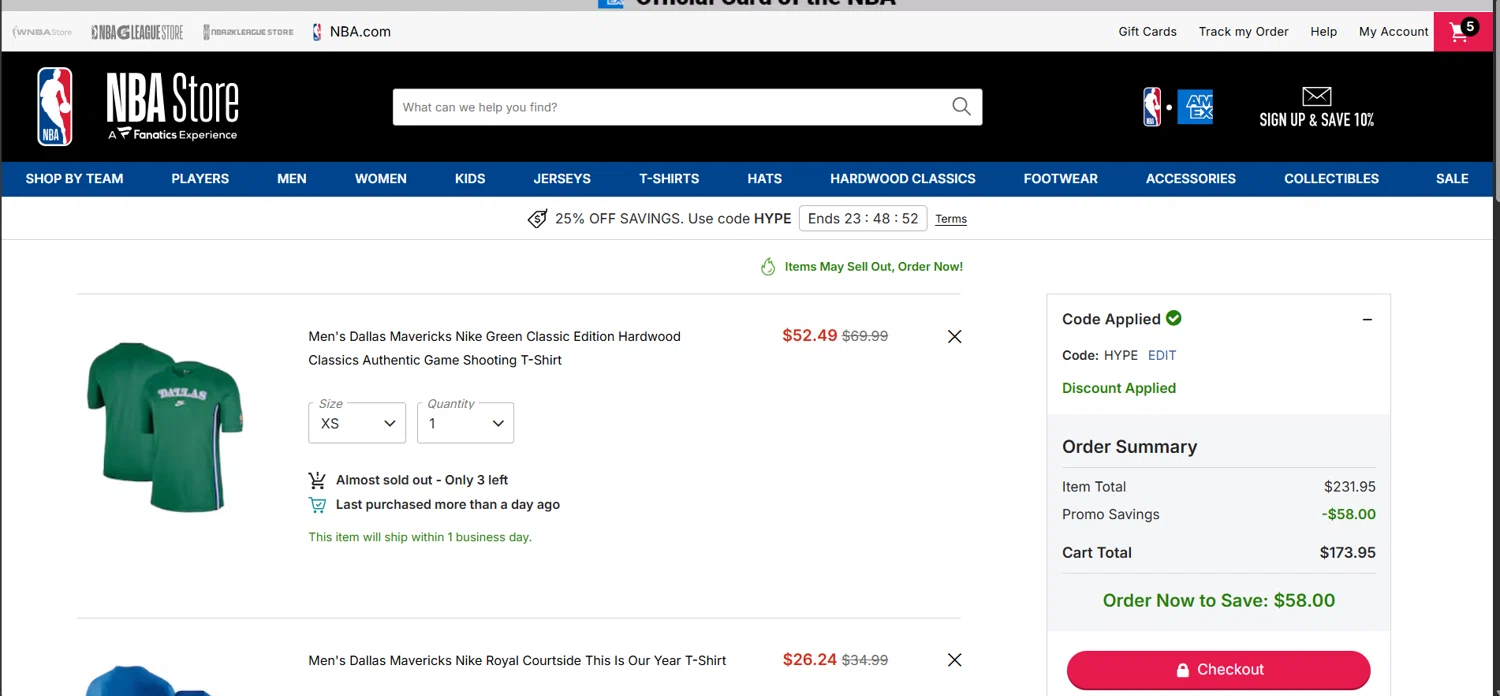This screenshot has width=1500, height=696.
Task: Open the T-Shirts menu
Action: pyautogui.click(x=669, y=179)
